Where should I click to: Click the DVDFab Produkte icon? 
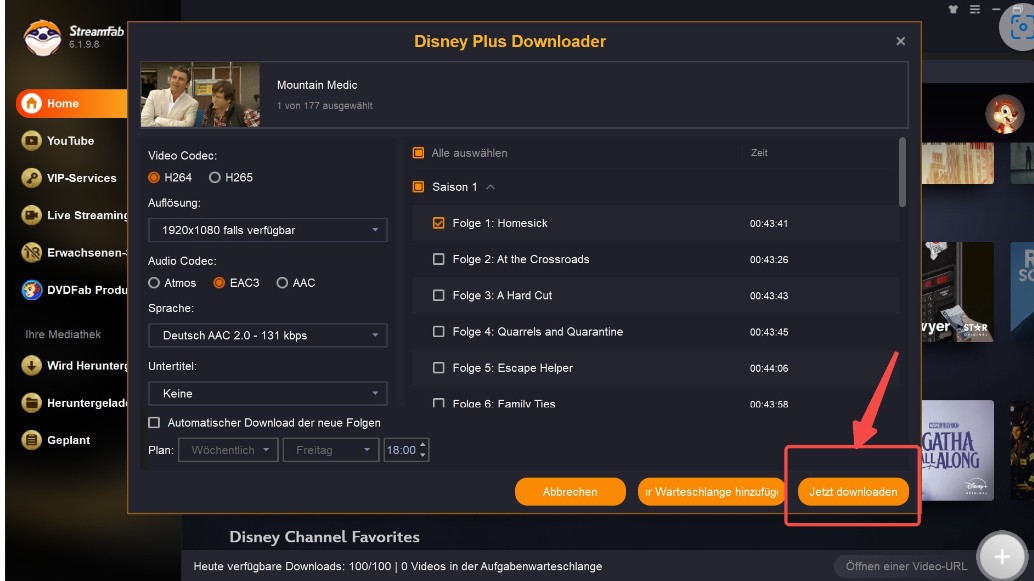coord(31,290)
